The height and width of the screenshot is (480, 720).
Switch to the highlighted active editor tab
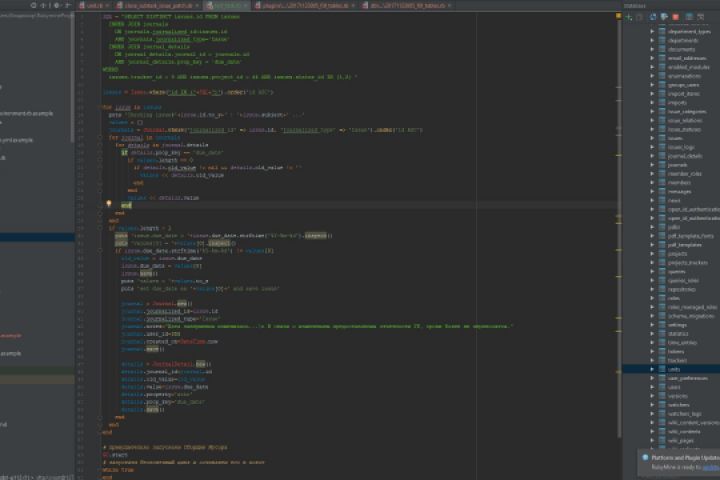225,6
